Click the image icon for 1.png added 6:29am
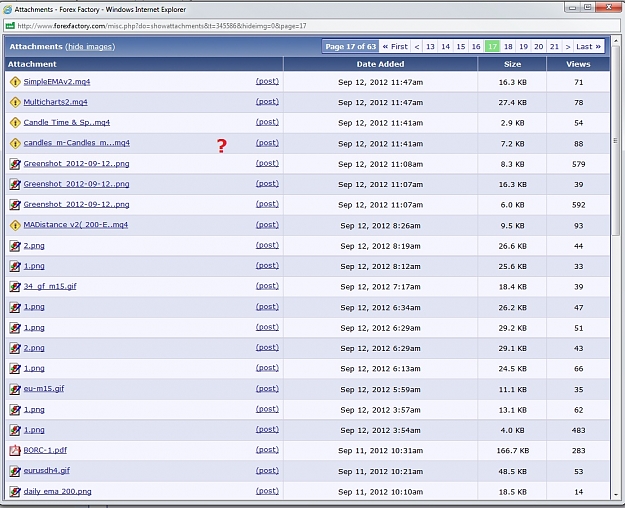The image size is (625, 508). 15,328
